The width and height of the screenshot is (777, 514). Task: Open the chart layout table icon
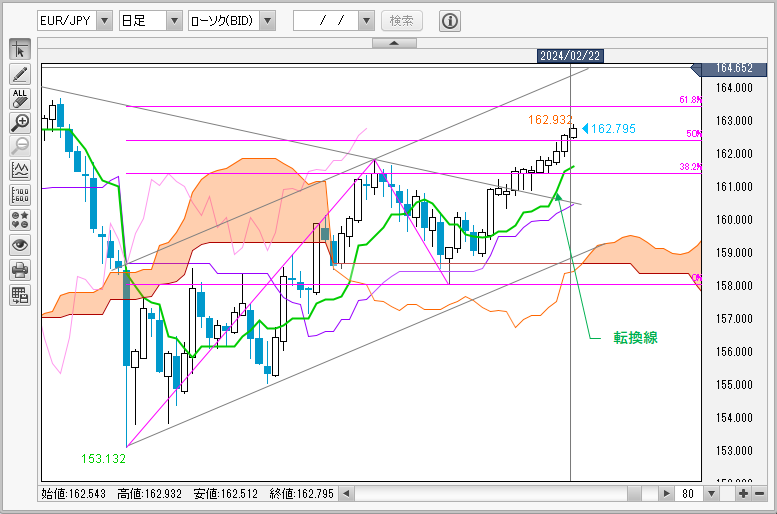(x=20, y=295)
